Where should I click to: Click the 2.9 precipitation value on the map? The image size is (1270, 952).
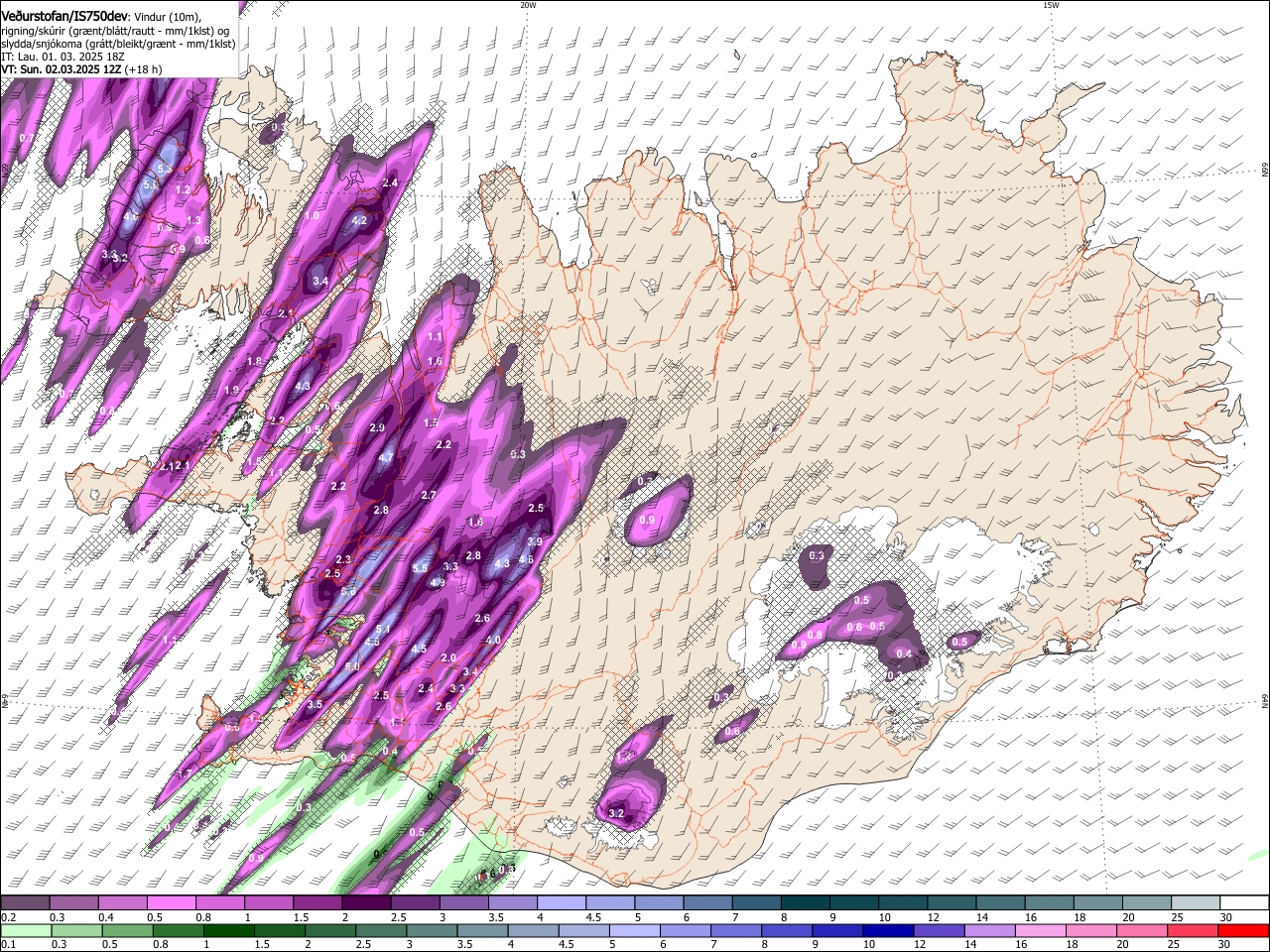click(377, 427)
